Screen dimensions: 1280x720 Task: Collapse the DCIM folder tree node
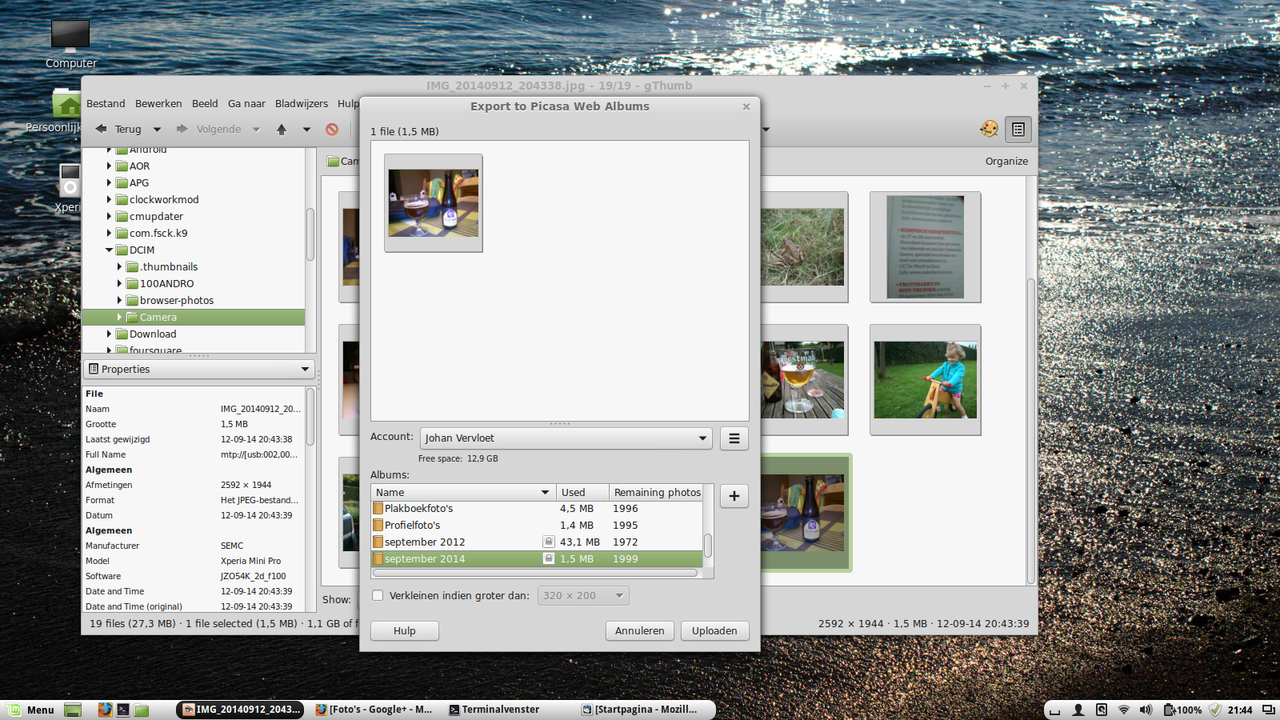click(x=109, y=250)
